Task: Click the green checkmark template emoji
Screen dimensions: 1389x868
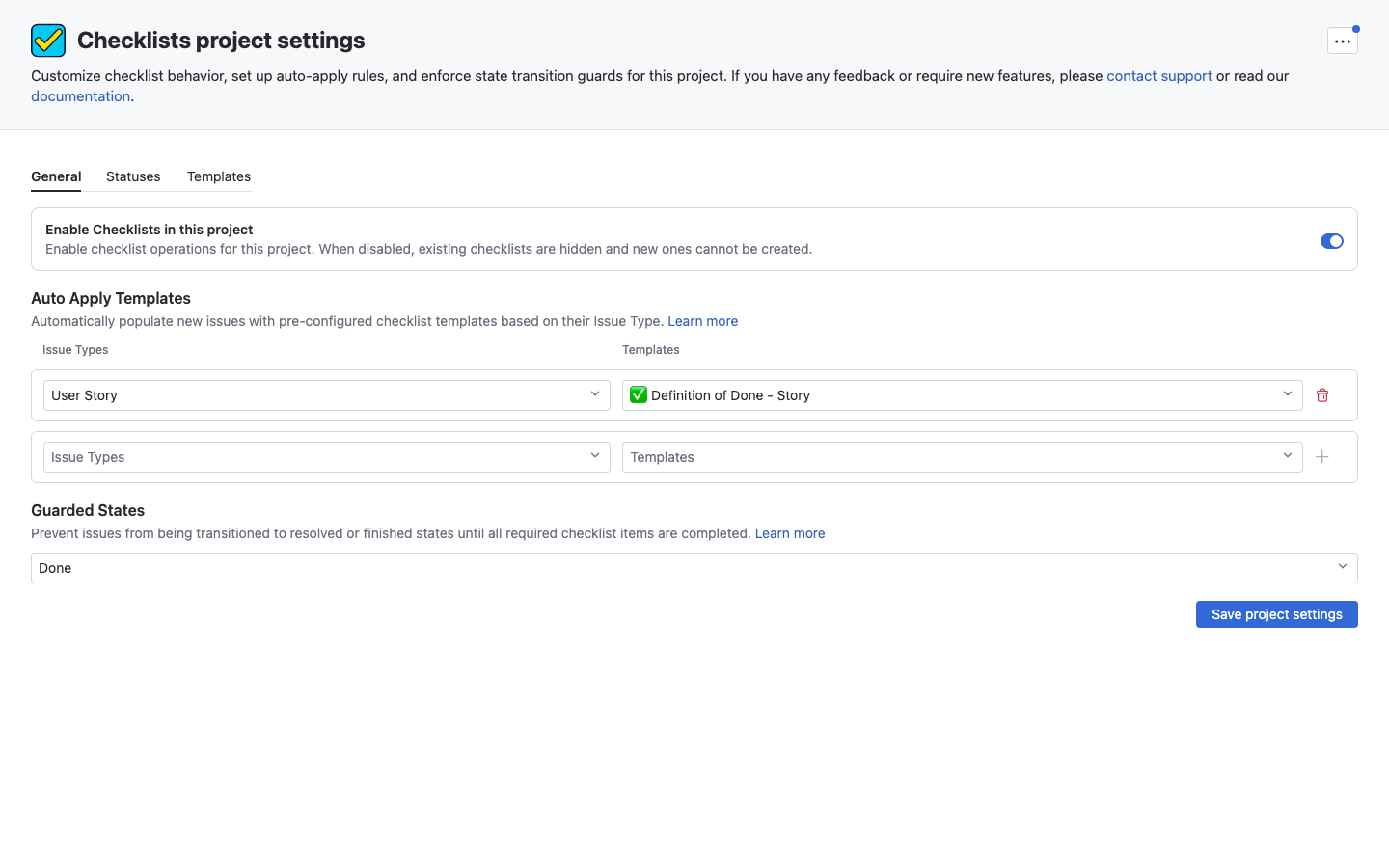Action: point(639,394)
